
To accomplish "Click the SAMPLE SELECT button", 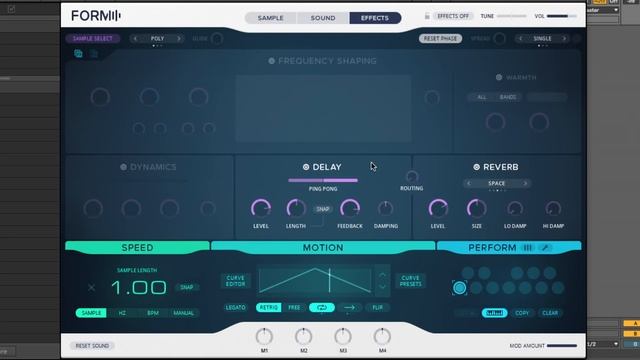I will click(93, 38).
